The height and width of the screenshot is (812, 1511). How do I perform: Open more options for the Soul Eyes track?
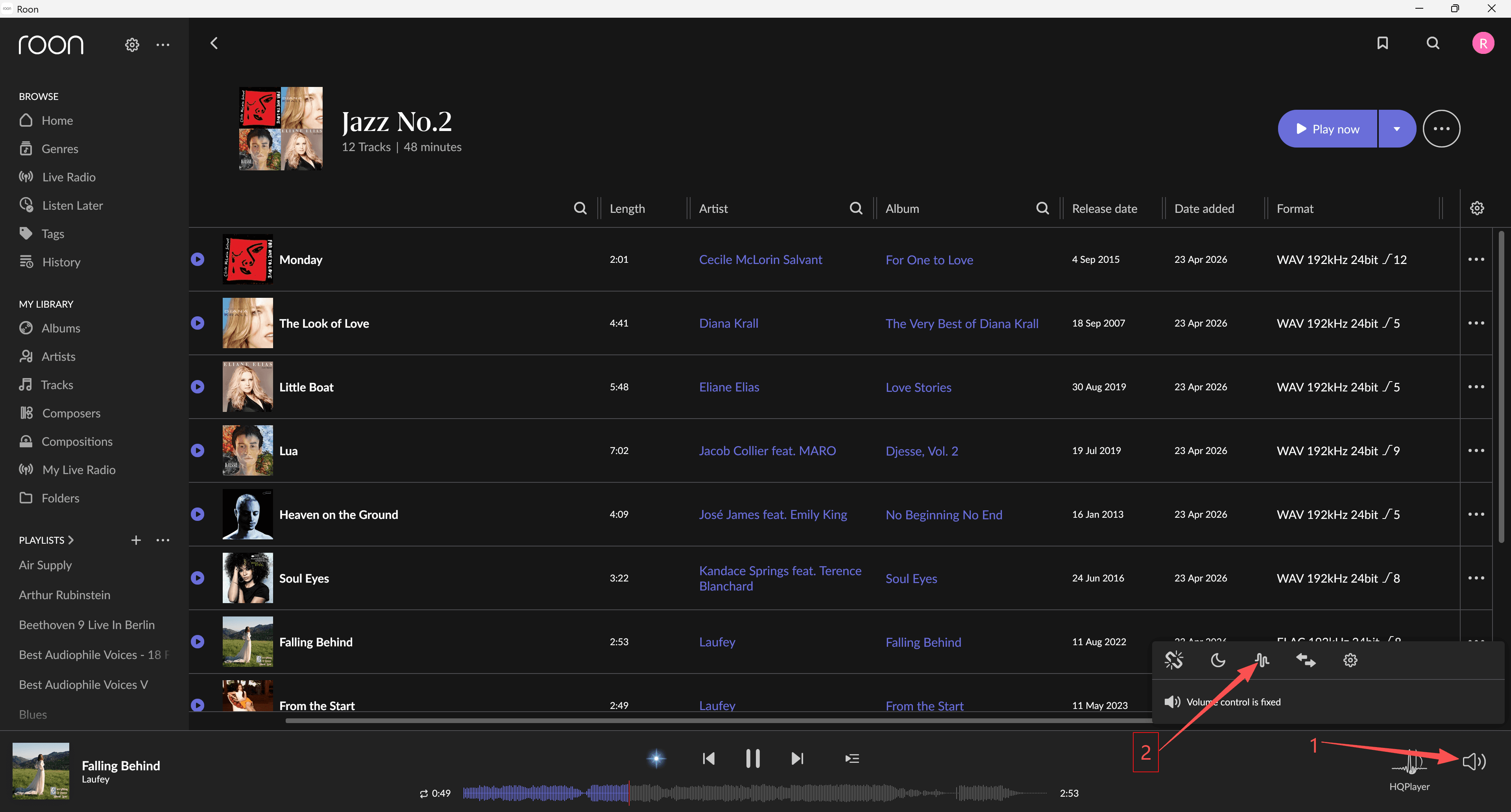[1476, 578]
